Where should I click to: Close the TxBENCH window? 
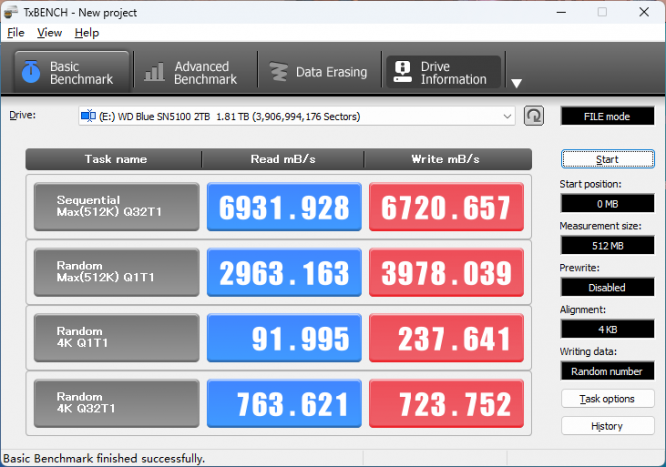pos(644,12)
